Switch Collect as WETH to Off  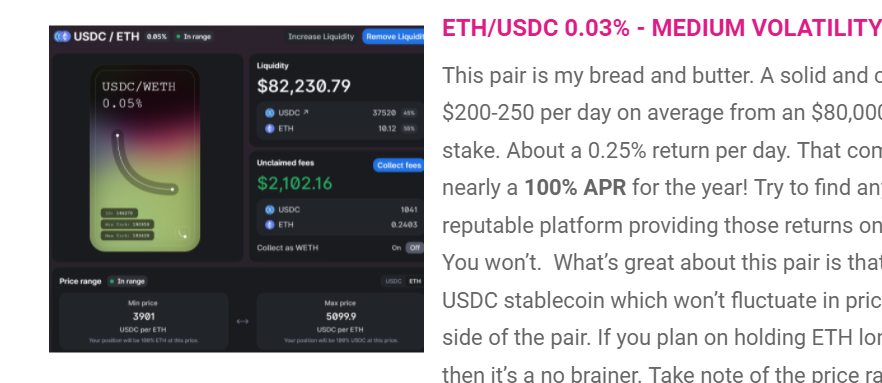pos(415,248)
